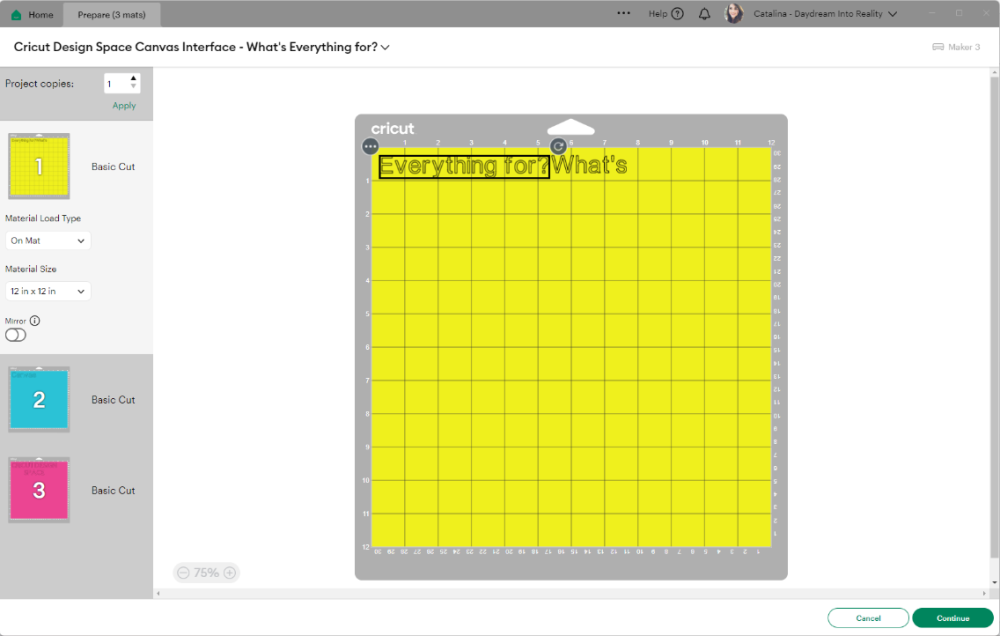Click the vertical scrollbar down arrow
1000x636 pixels.
(995, 582)
